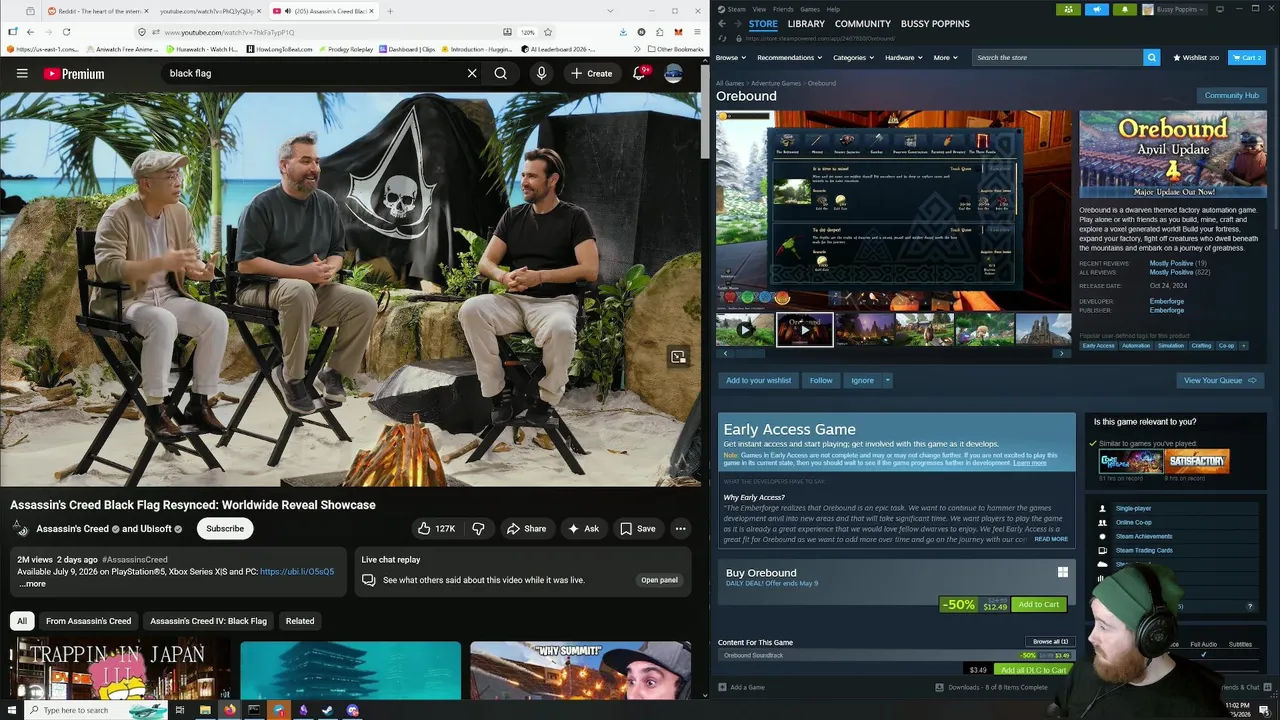
Task: Select 'Assassin's Creed IV: Black Flag' chip
Action: click(x=208, y=621)
